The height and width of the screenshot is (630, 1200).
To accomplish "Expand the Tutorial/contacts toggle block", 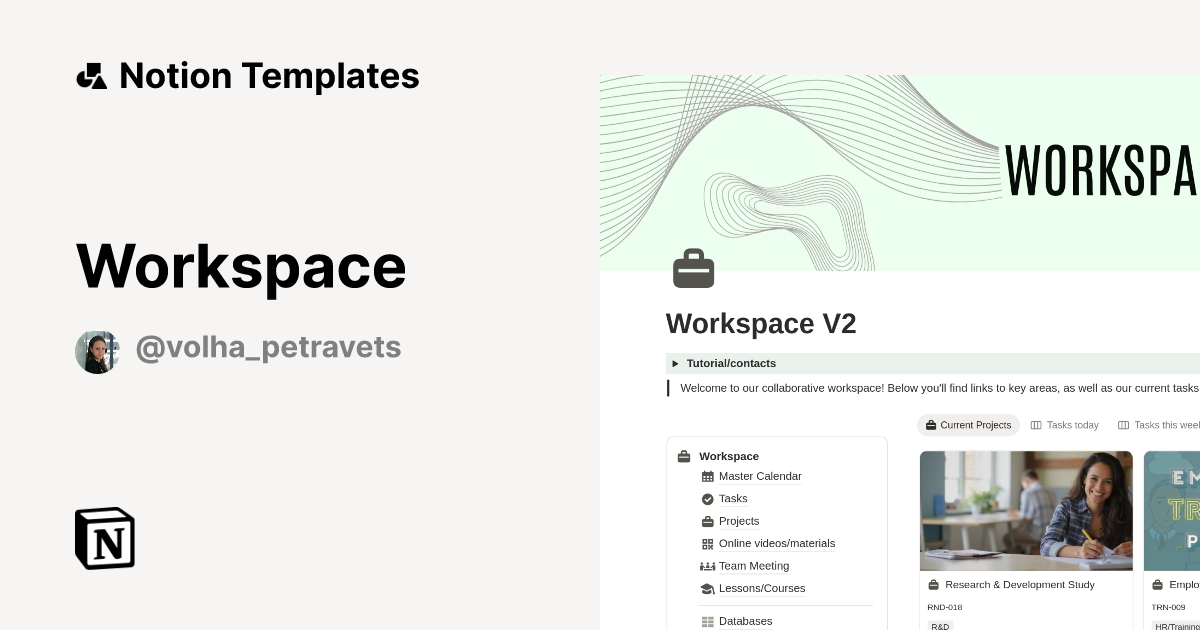I will tap(675, 363).
